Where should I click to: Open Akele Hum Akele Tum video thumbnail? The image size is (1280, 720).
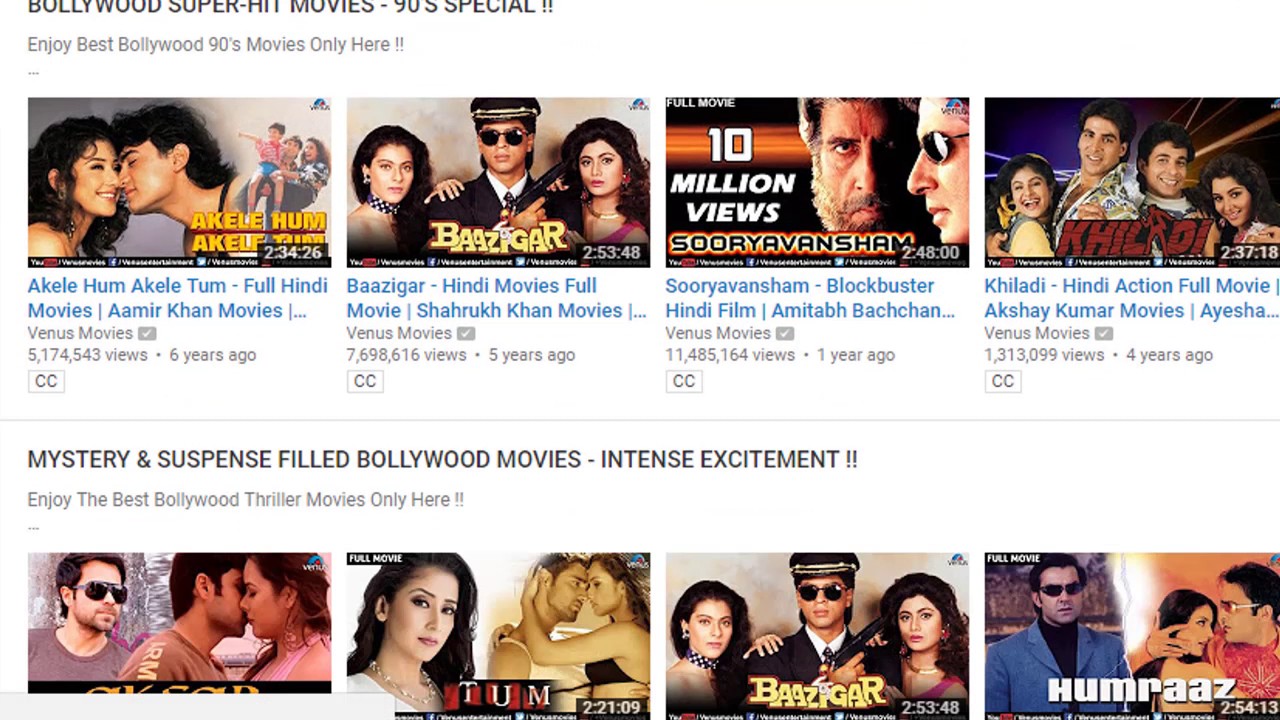click(179, 182)
